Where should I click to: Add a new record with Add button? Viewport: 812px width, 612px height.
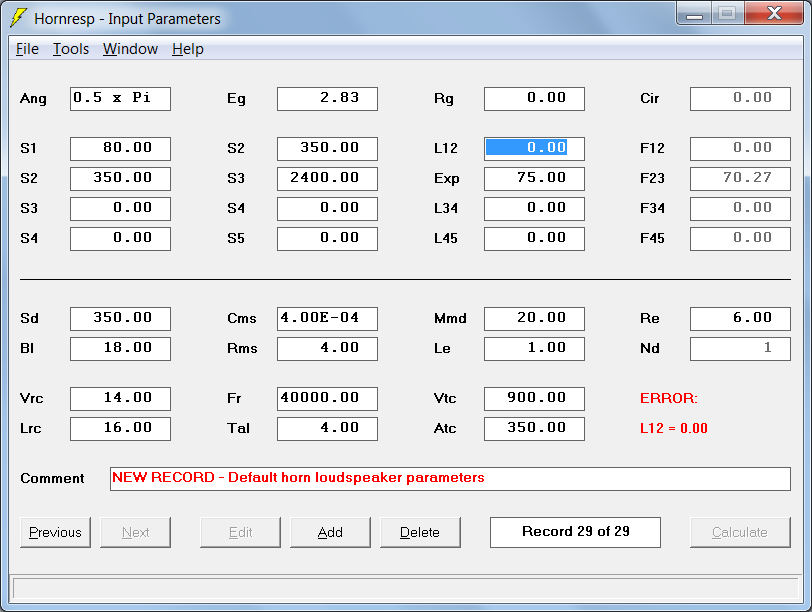330,532
